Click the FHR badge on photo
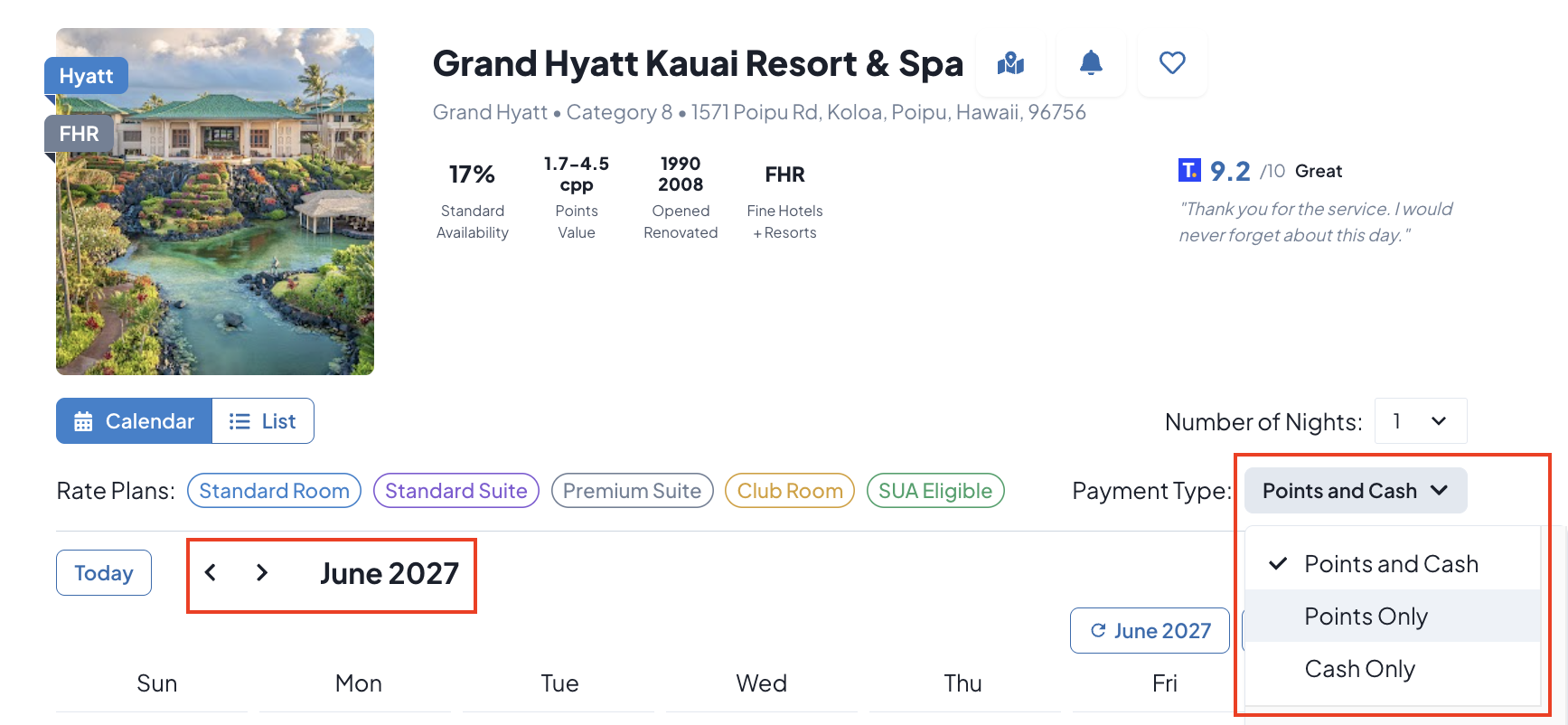The height and width of the screenshot is (725, 1568). (x=79, y=134)
